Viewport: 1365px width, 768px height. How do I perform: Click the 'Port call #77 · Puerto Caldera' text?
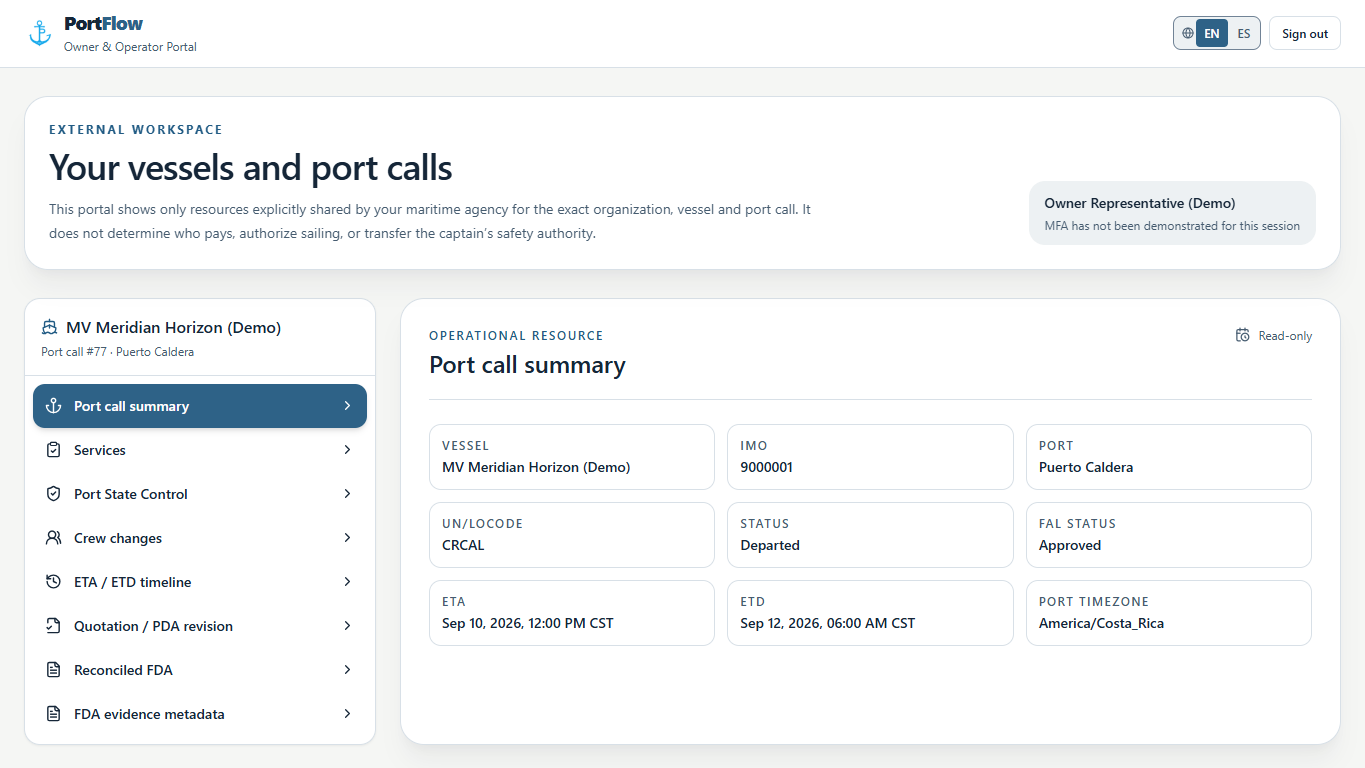[118, 352]
